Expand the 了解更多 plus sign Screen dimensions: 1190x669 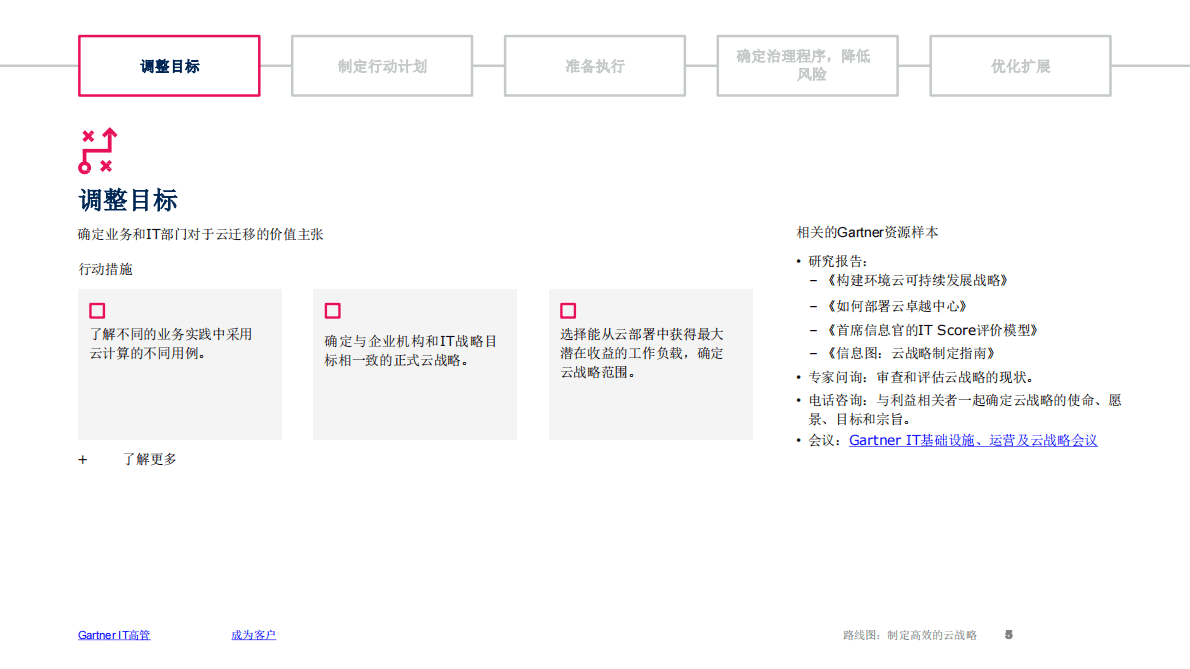tap(83, 460)
